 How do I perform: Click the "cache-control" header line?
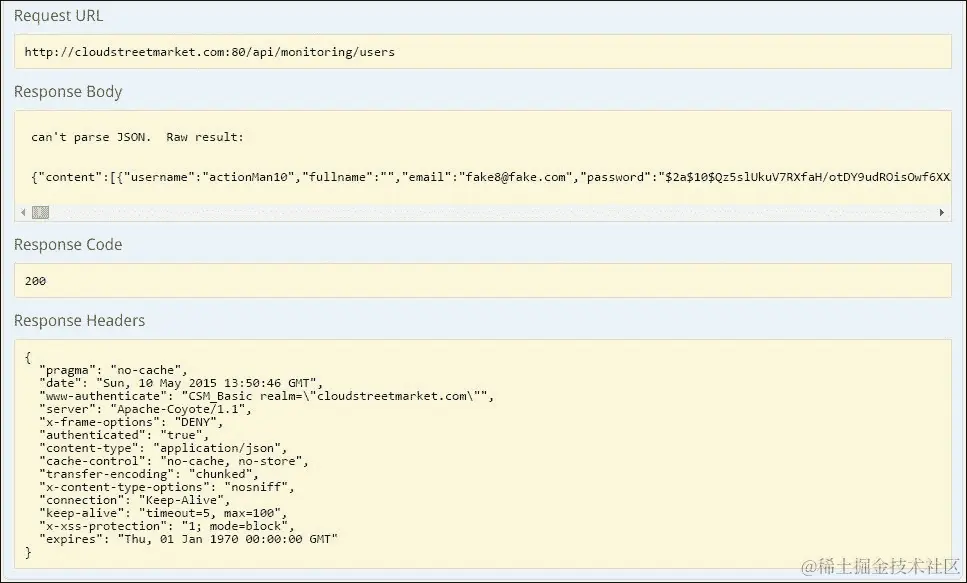pyautogui.click(x=174, y=461)
